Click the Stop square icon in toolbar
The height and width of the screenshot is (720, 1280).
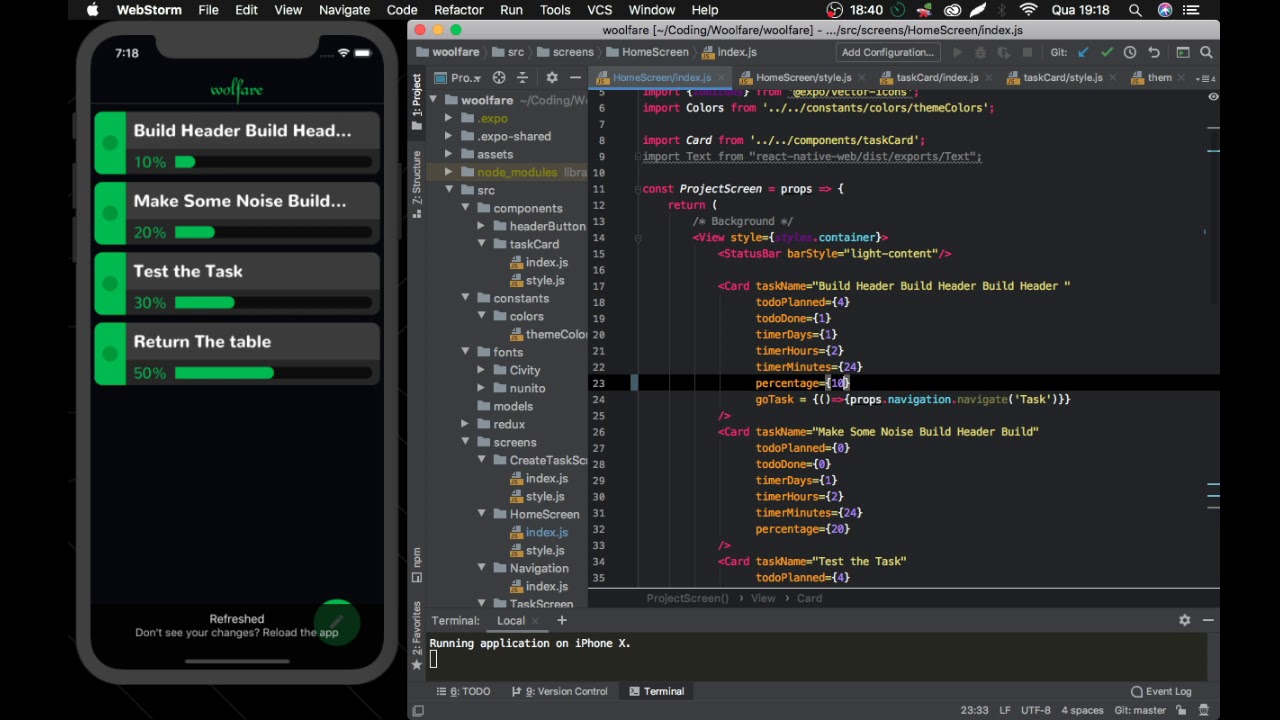tap(1027, 52)
